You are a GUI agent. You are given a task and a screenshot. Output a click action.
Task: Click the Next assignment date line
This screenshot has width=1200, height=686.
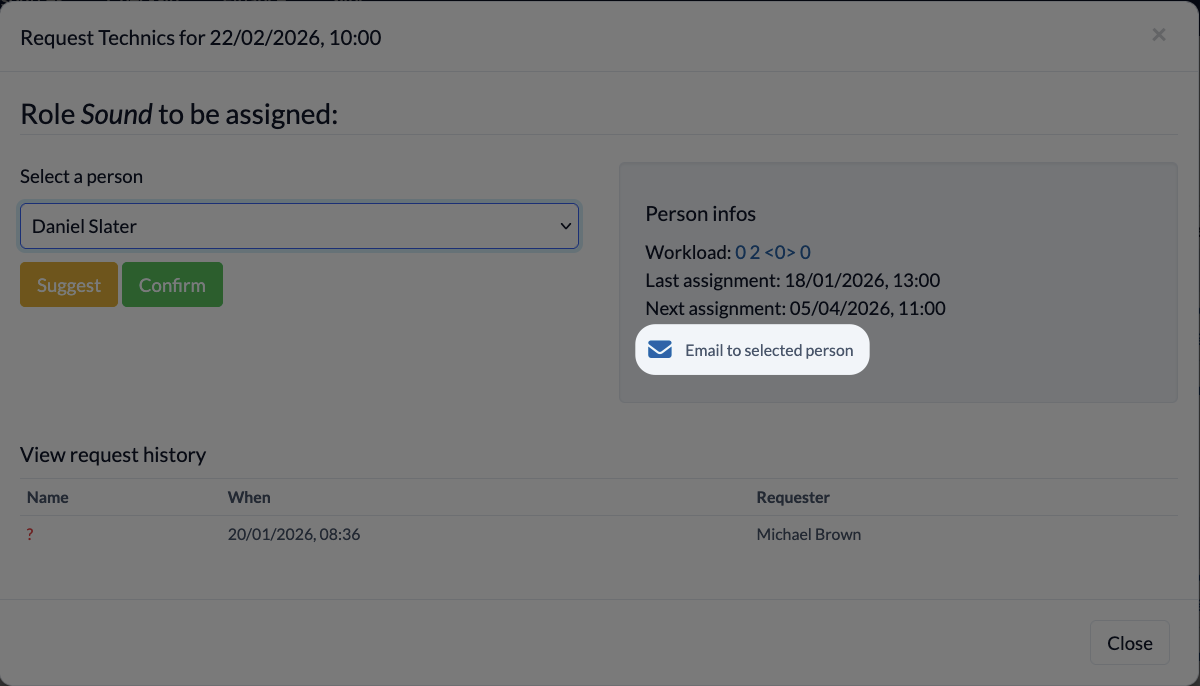(x=796, y=308)
